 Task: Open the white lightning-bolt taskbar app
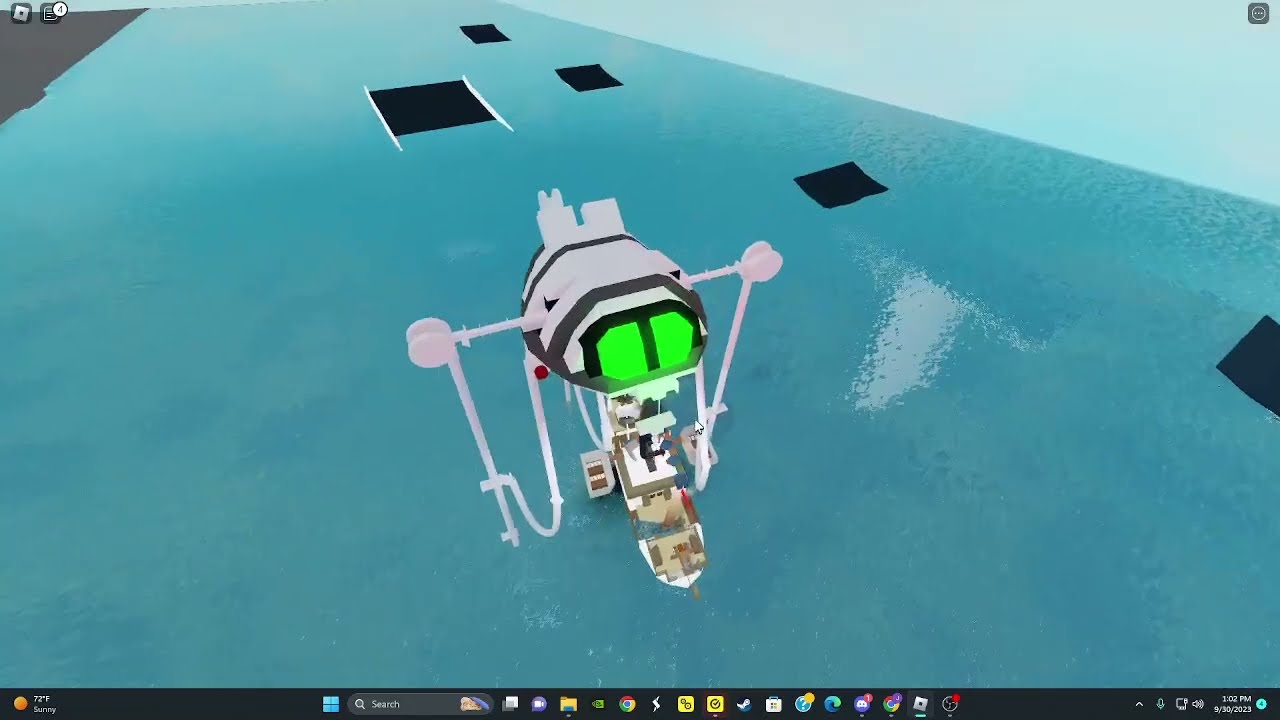(656, 704)
